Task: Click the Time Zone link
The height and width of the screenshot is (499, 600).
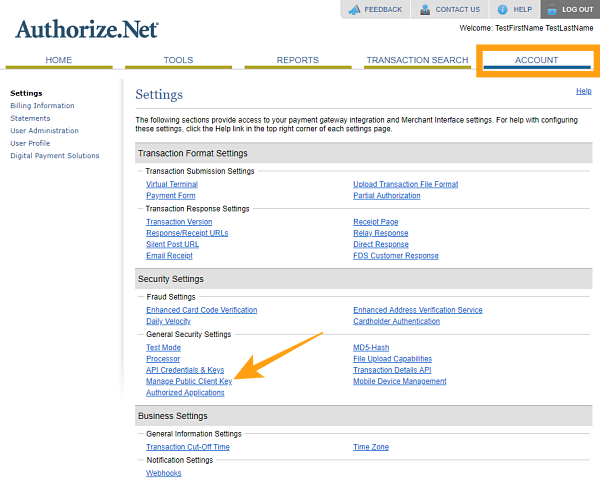Action: pos(371,447)
